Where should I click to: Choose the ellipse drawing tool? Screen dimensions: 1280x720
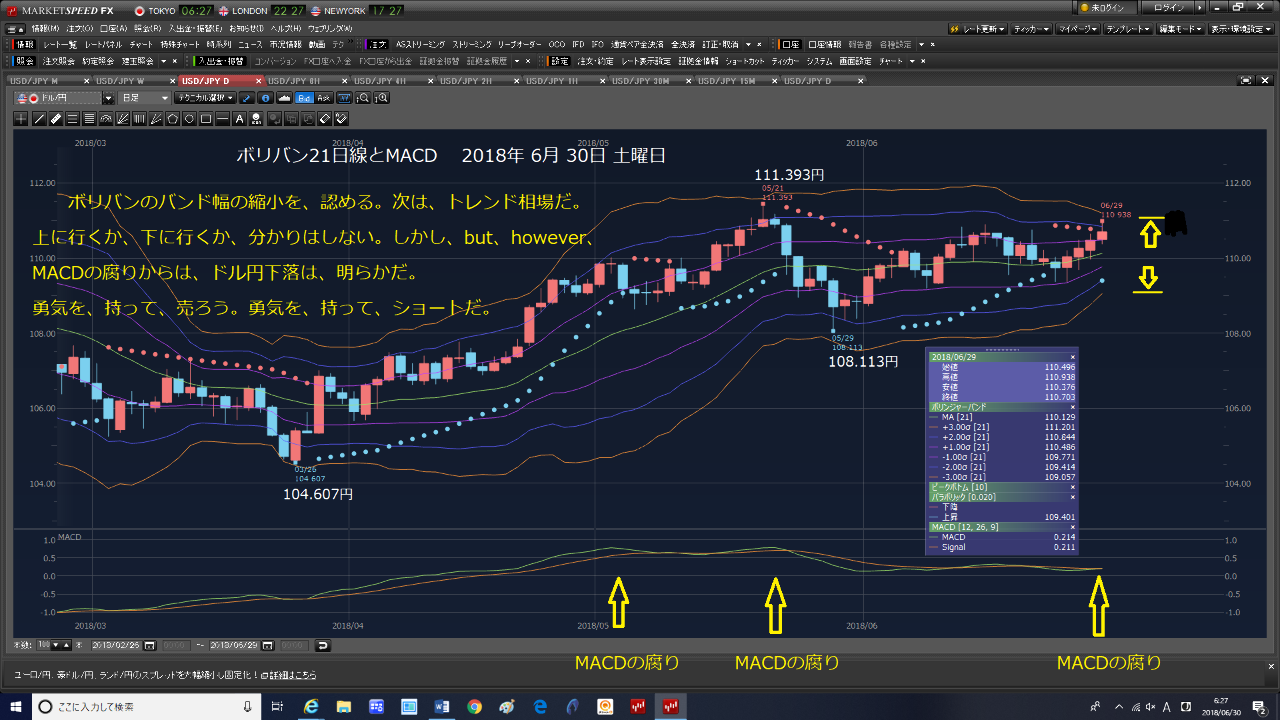click(x=189, y=118)
